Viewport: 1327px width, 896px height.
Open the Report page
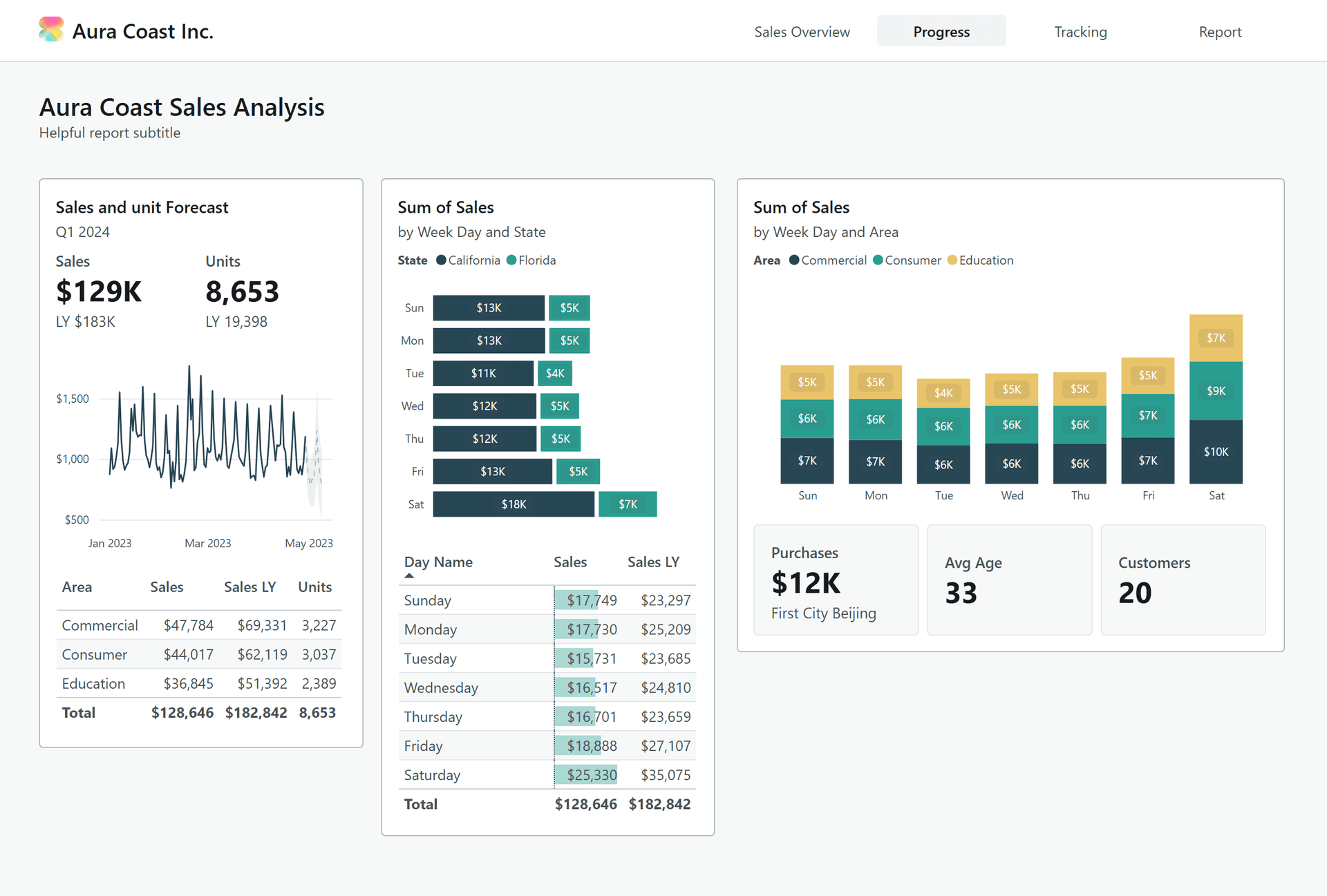click(x=1220, y=31)
